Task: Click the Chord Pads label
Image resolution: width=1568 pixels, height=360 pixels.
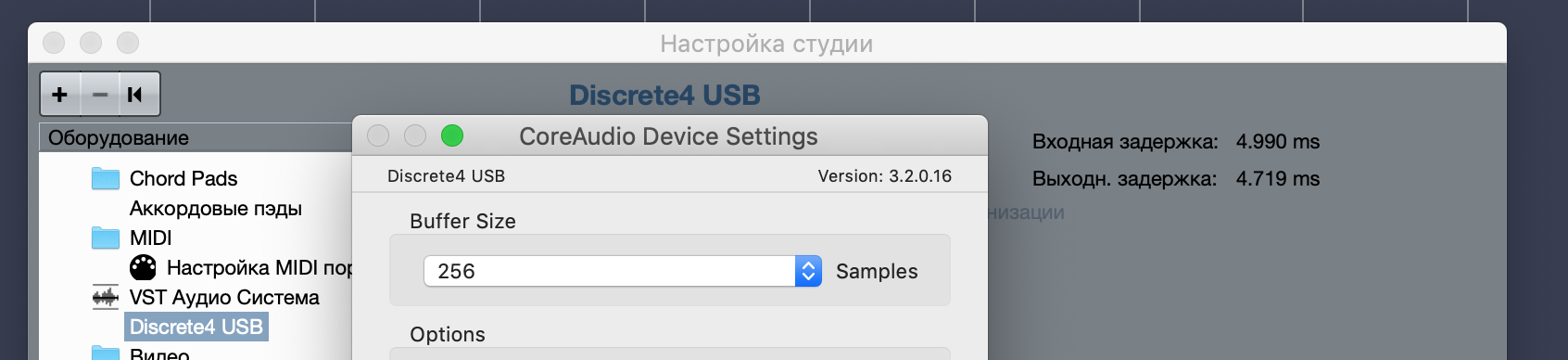Action: [183, 178]
